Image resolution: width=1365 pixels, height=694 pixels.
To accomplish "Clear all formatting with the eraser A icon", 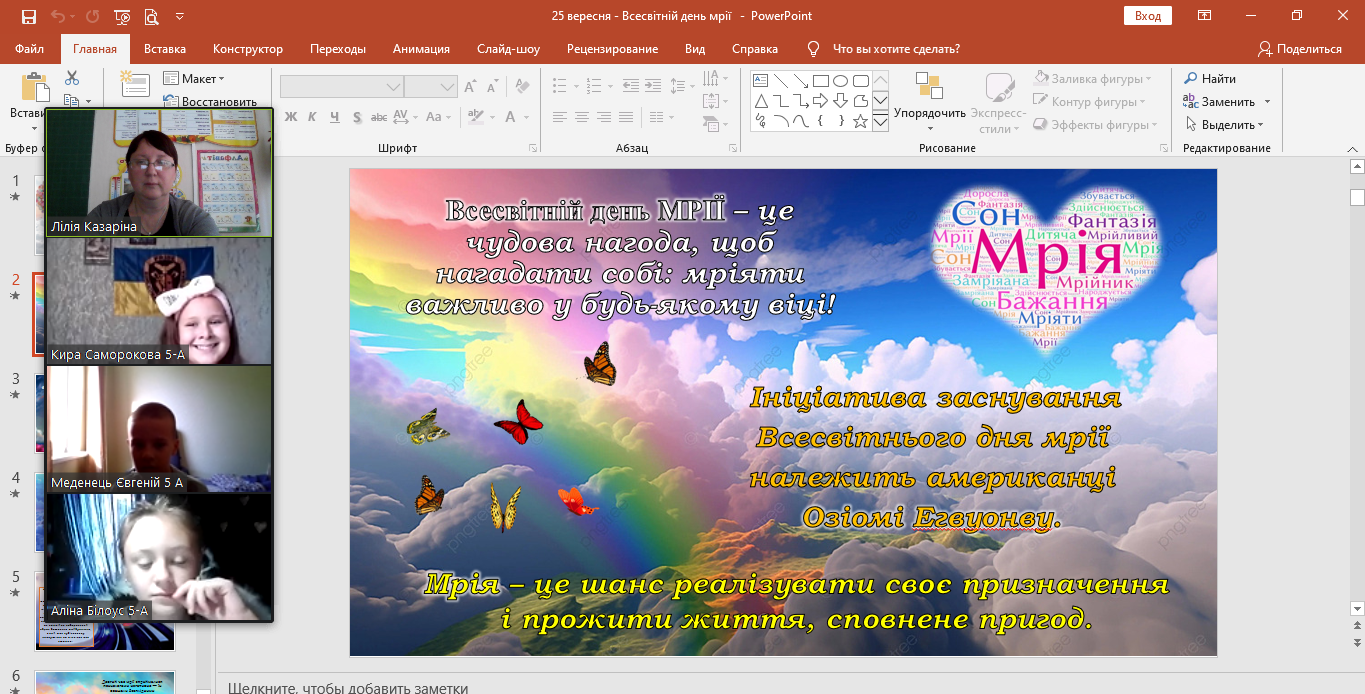I will tap(523, 87).
